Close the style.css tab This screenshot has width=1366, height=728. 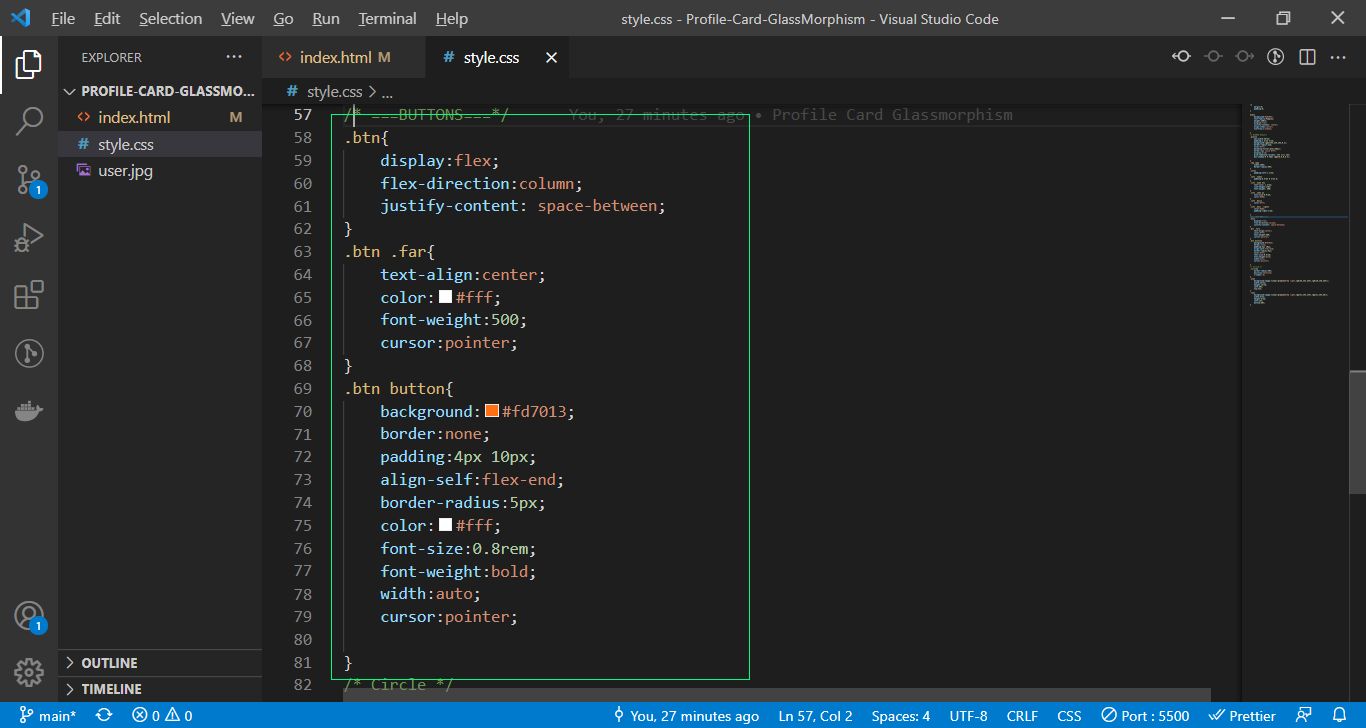pos(551,58)
